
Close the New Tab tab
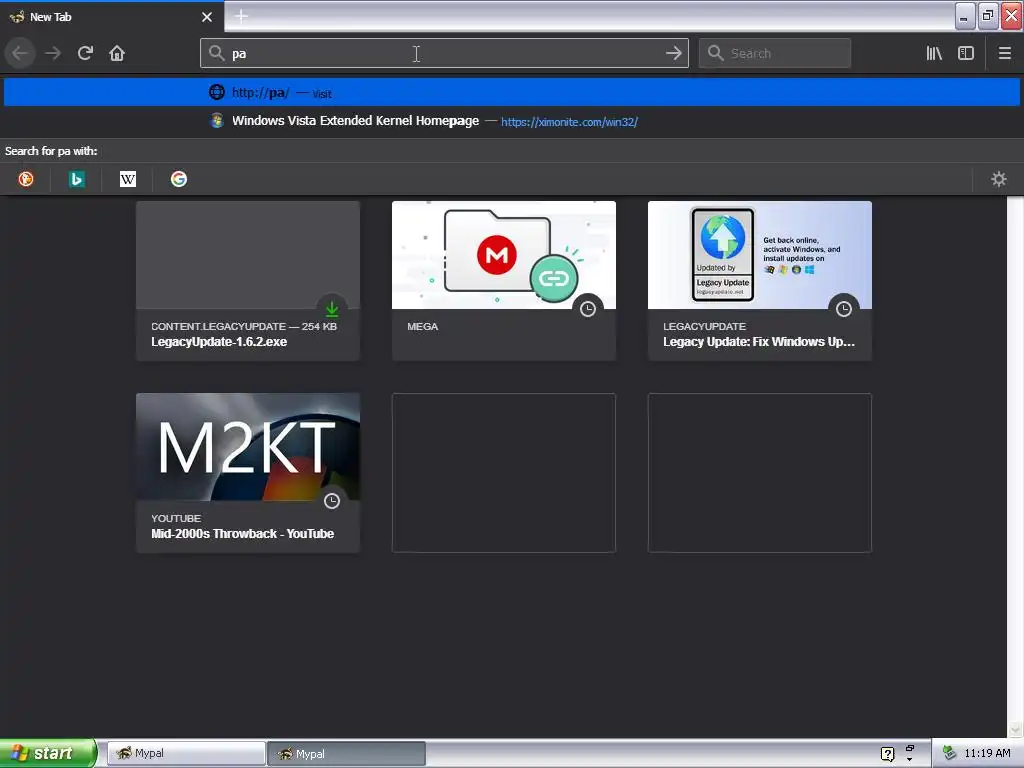(207, 17)
